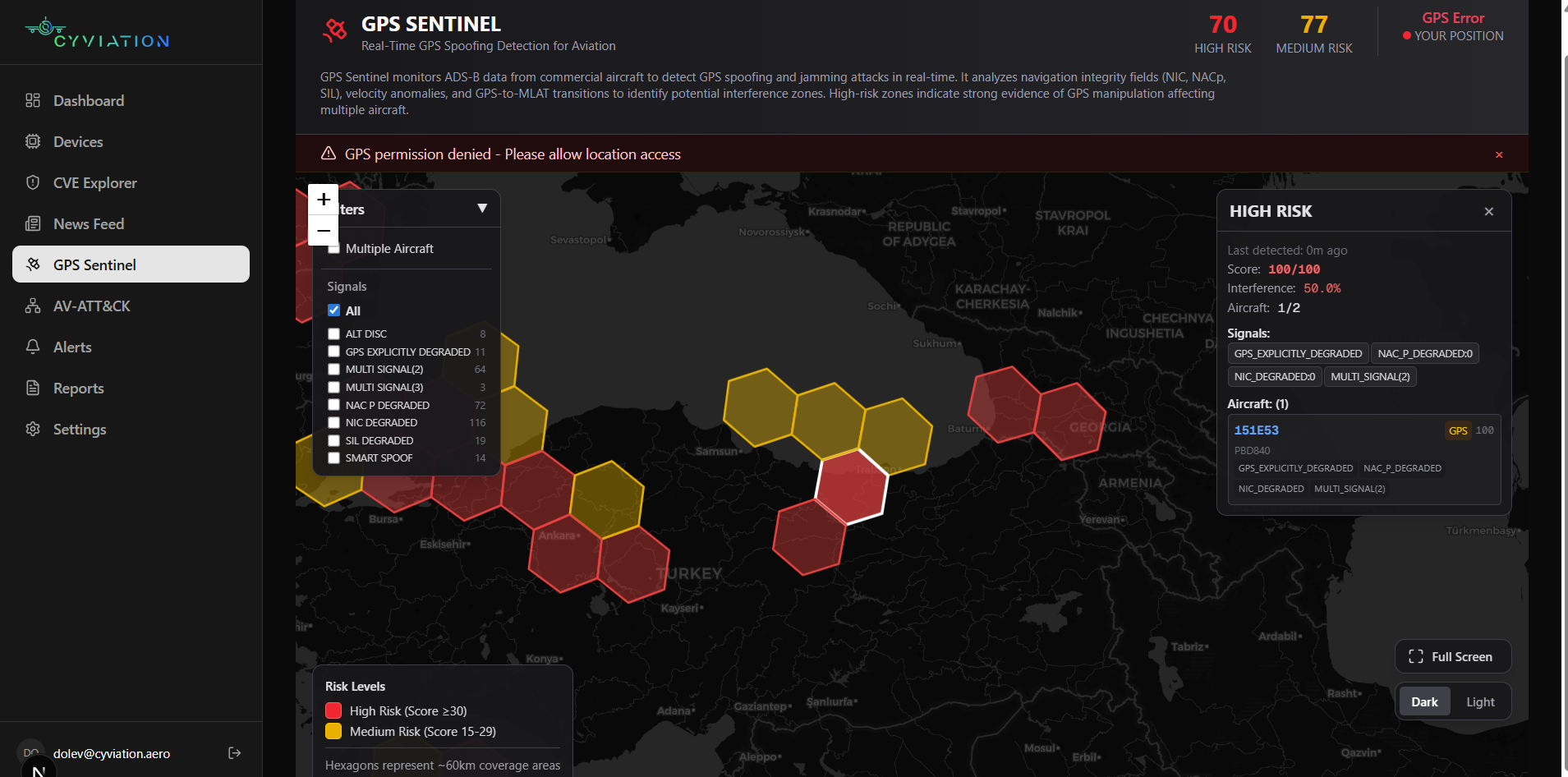The width and height of the screenshot is (1568, 777).
Task: Click the Interference 50.0% value
Action: click(1322, 288)
